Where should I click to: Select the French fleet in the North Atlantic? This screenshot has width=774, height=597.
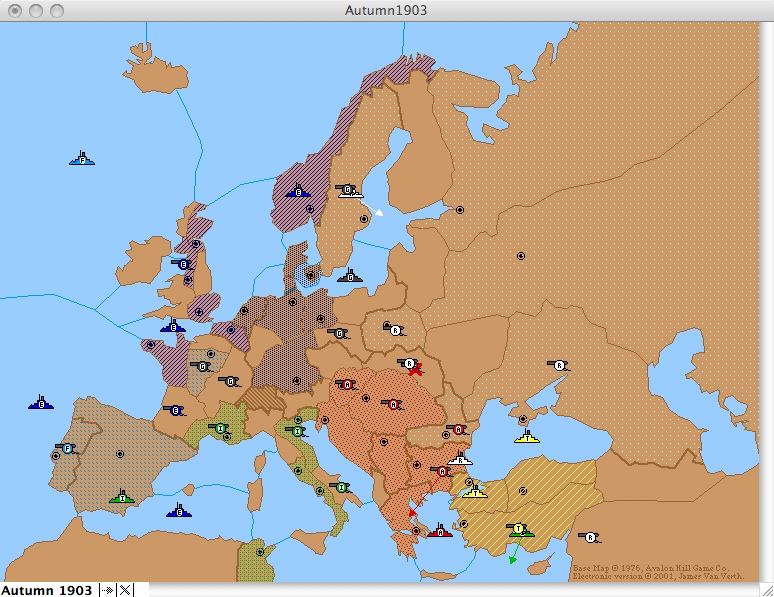pyautogui.click(x=82, y=159)
